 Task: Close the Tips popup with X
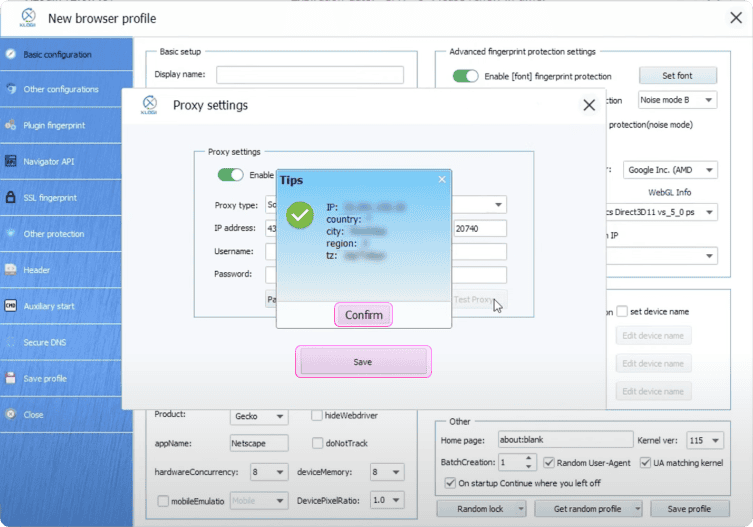[x=442, y=179]
